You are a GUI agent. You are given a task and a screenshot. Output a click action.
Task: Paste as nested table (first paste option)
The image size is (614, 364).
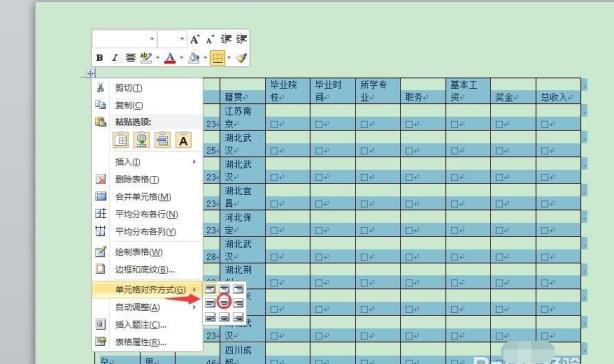click(121, 140)
